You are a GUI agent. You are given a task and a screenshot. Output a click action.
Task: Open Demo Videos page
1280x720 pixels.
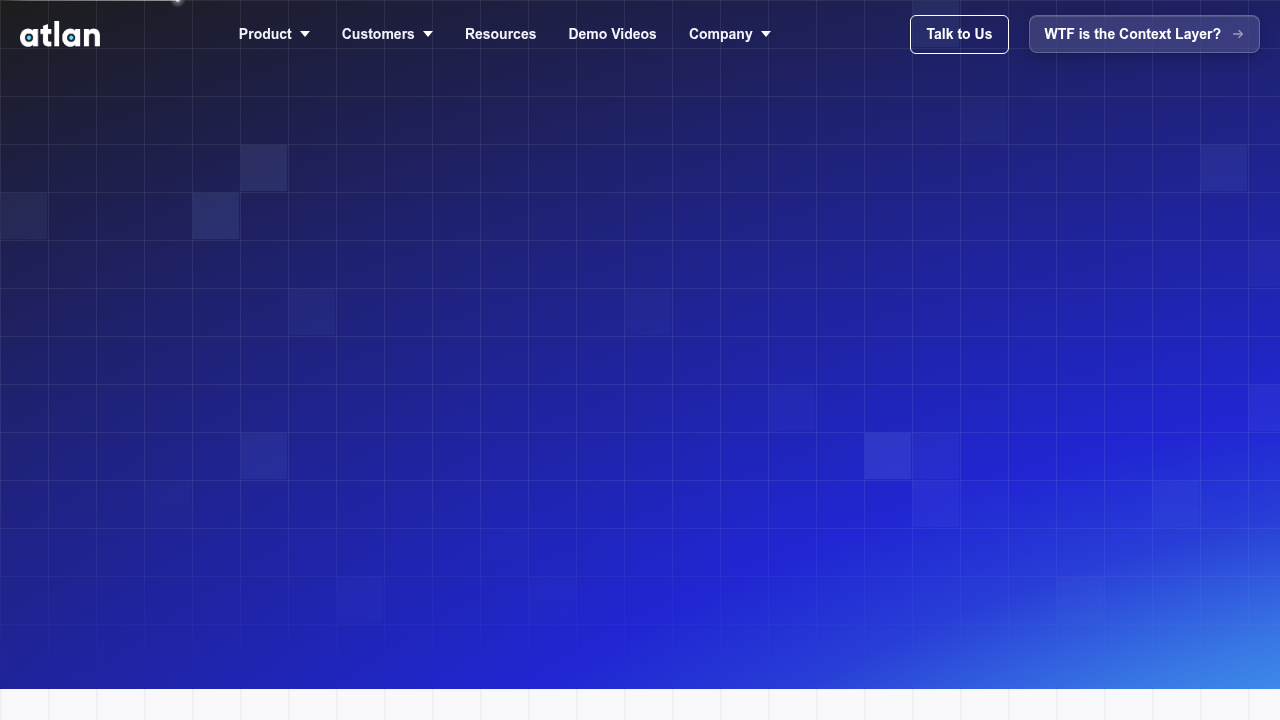coord(612,34)
